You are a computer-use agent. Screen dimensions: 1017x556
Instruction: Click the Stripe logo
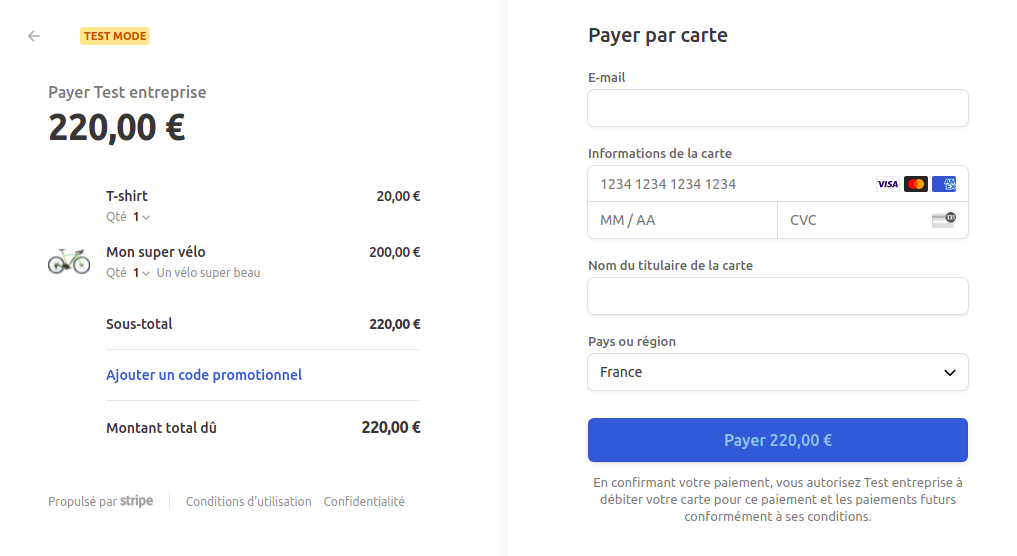(x=137, y=501)
